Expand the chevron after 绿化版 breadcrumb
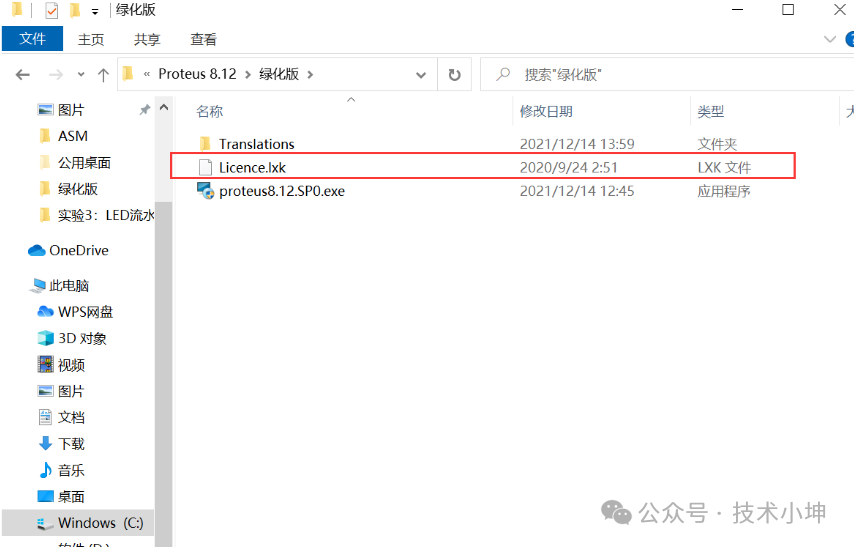This screenshot has width=854, height=547. click(310, 75)
